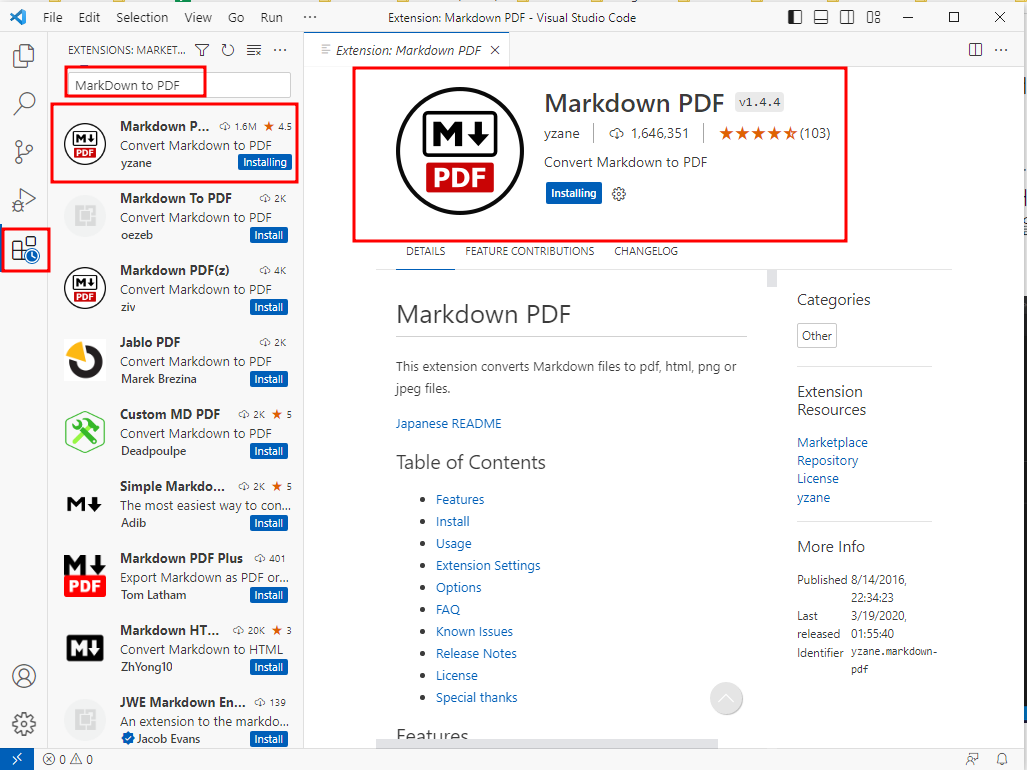Open the Search view in activity bar
Image resolution: width=1027 pixels, height=770 pixels.
[24, 103]
